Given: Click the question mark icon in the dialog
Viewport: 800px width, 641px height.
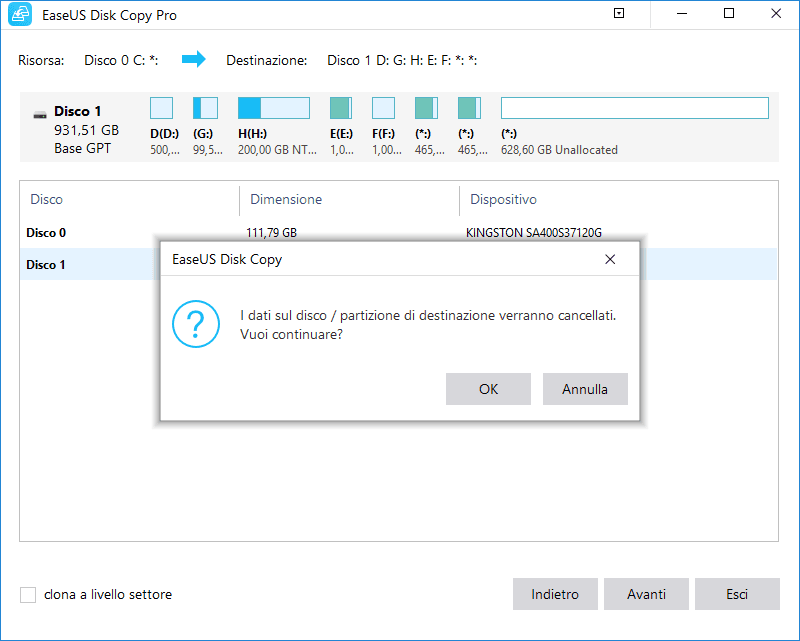Looking at the screenshot, I should click(196, 324).
